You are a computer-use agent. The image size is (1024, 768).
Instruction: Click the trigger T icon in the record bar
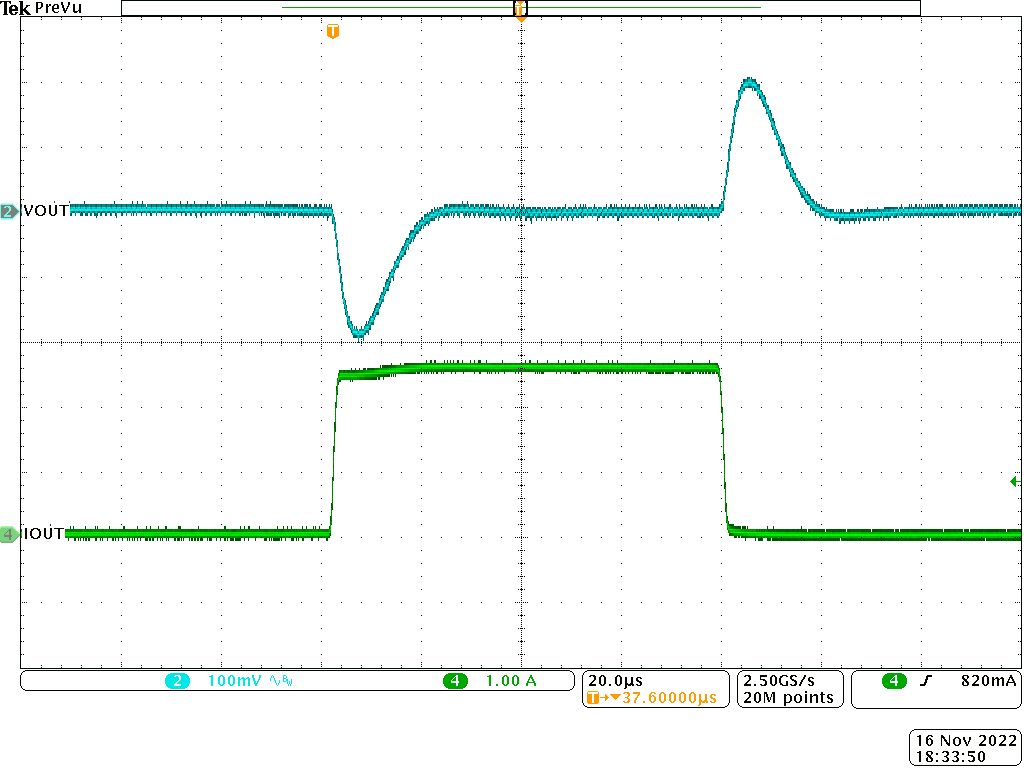tap(520, 8)
